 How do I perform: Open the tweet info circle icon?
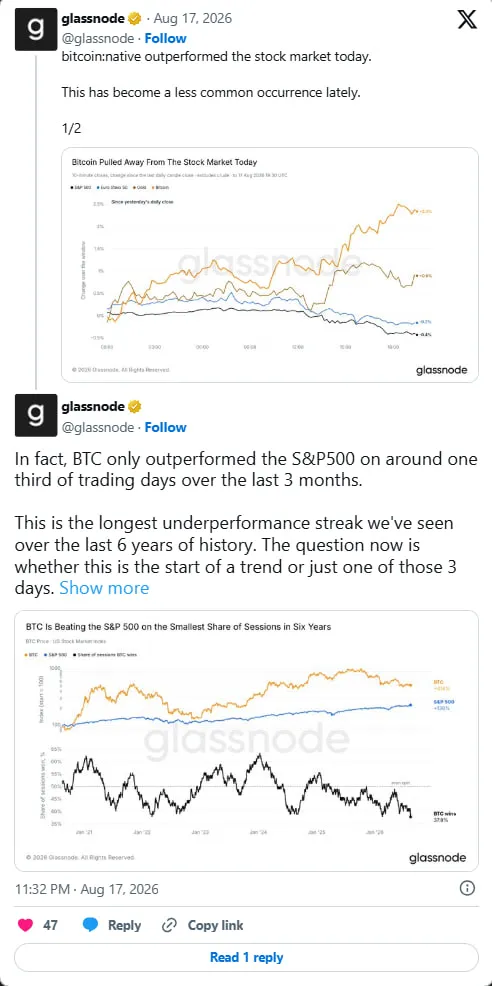pos(467,889)
